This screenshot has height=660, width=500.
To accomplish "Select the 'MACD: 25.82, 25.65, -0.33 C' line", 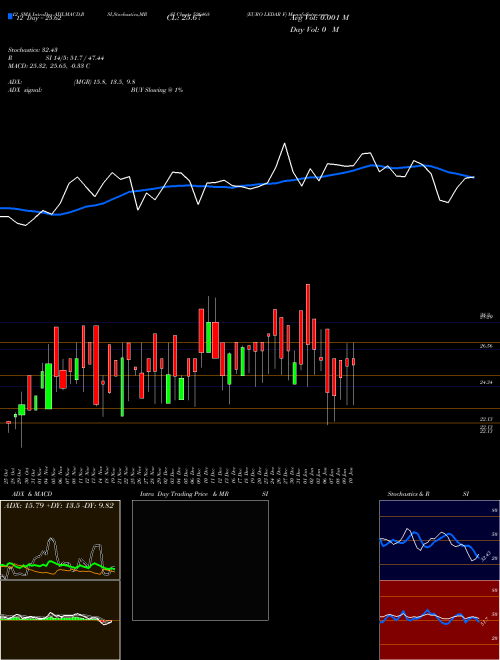I will click(49, 66).
